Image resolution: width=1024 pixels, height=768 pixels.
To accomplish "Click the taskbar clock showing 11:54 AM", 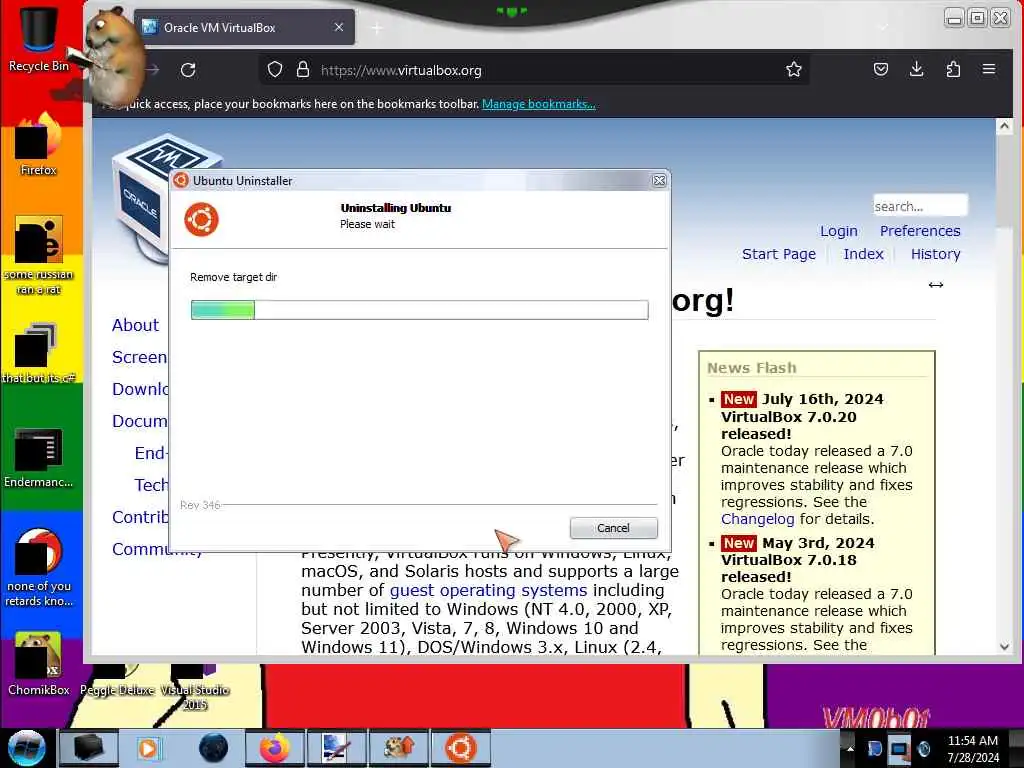I will [972, 748].
